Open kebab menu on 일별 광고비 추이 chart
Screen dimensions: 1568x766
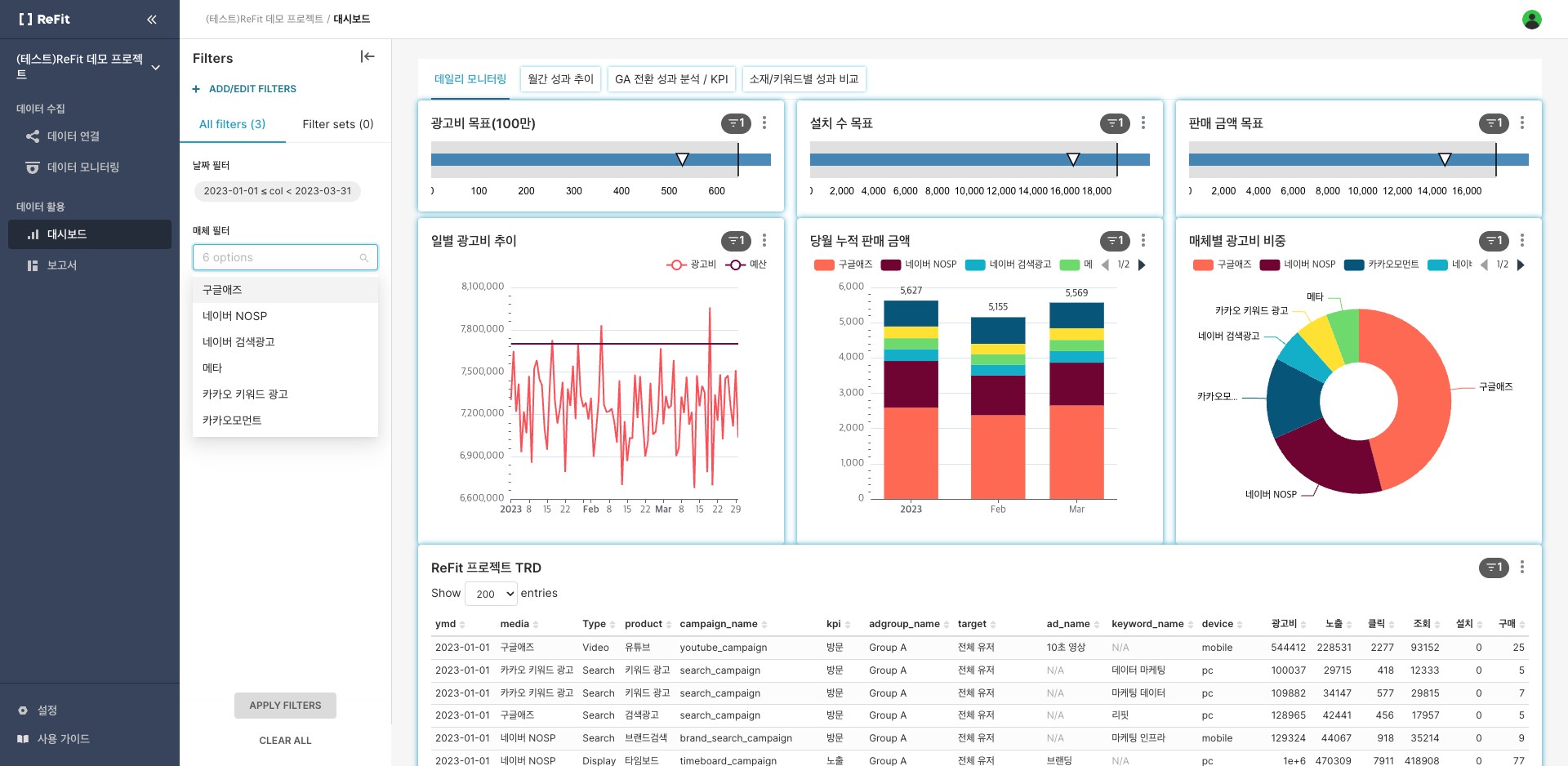(764, 240)
